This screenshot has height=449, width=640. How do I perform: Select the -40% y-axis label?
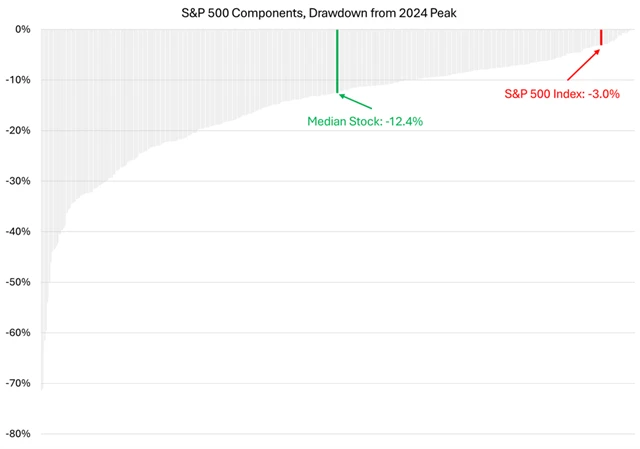(17, 231)
